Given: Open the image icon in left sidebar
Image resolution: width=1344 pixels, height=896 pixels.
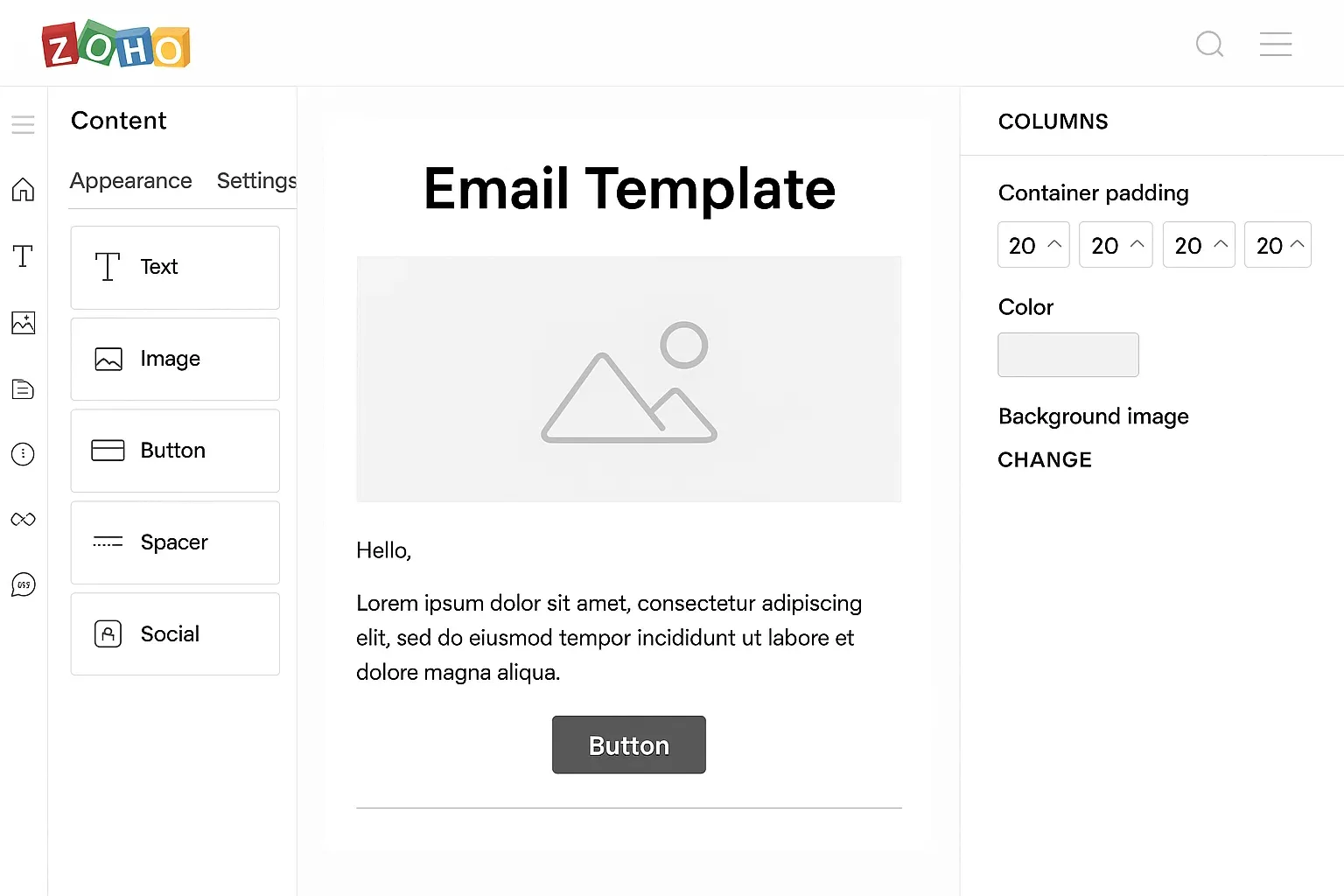Looking at the screenshot, I should click(24, 323).
